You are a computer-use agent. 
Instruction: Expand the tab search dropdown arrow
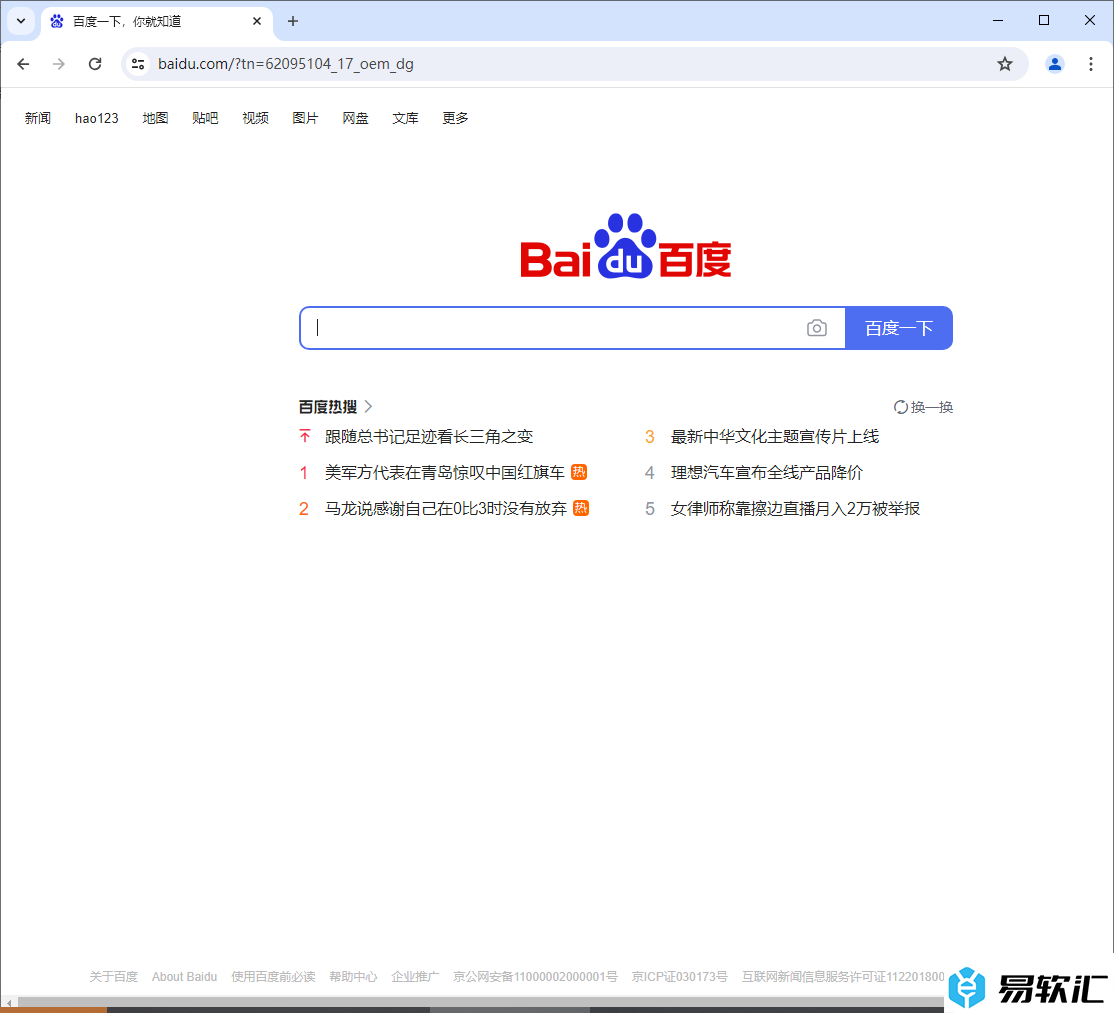[21, 21]
